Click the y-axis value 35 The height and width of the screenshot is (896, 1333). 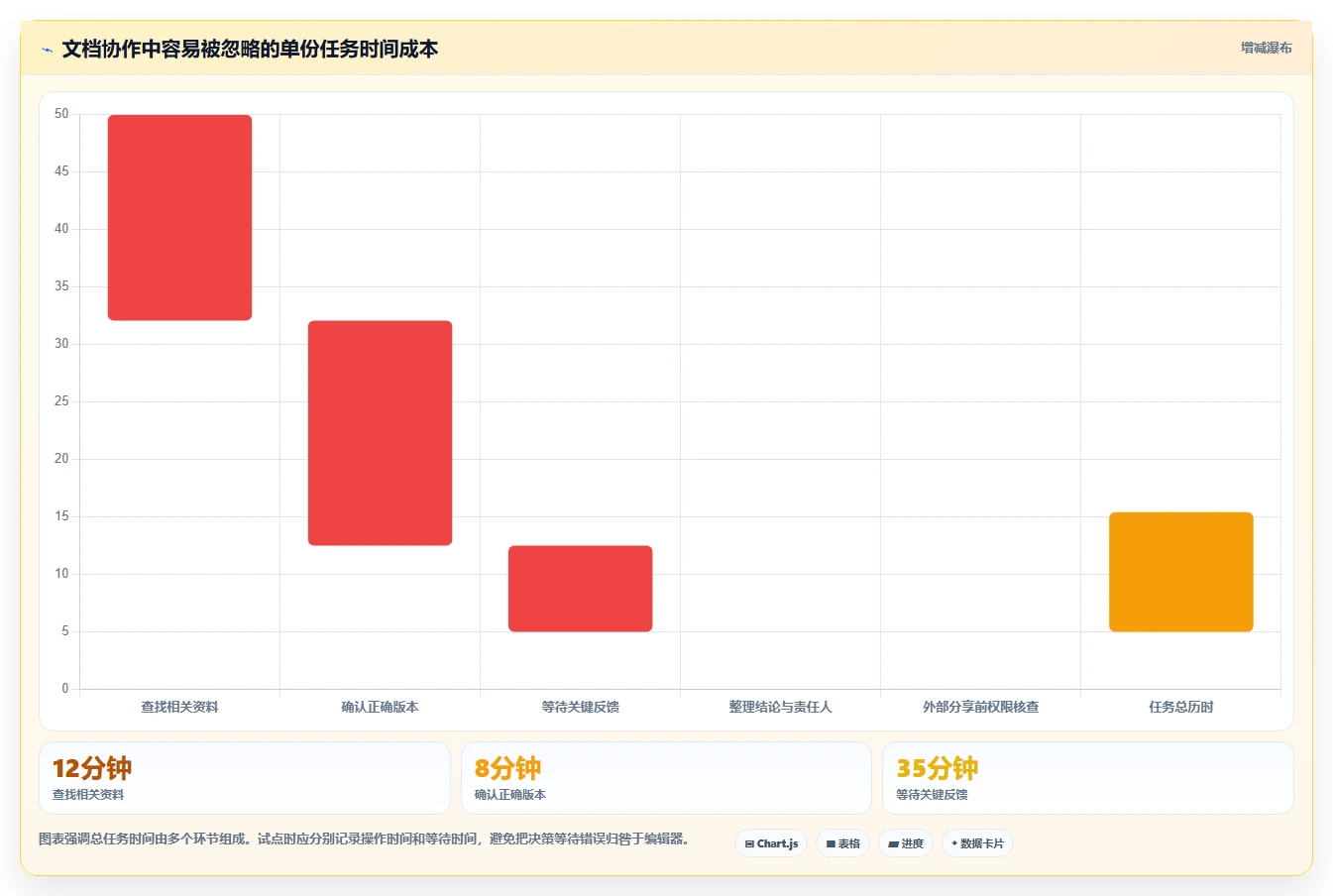point(61,286)
